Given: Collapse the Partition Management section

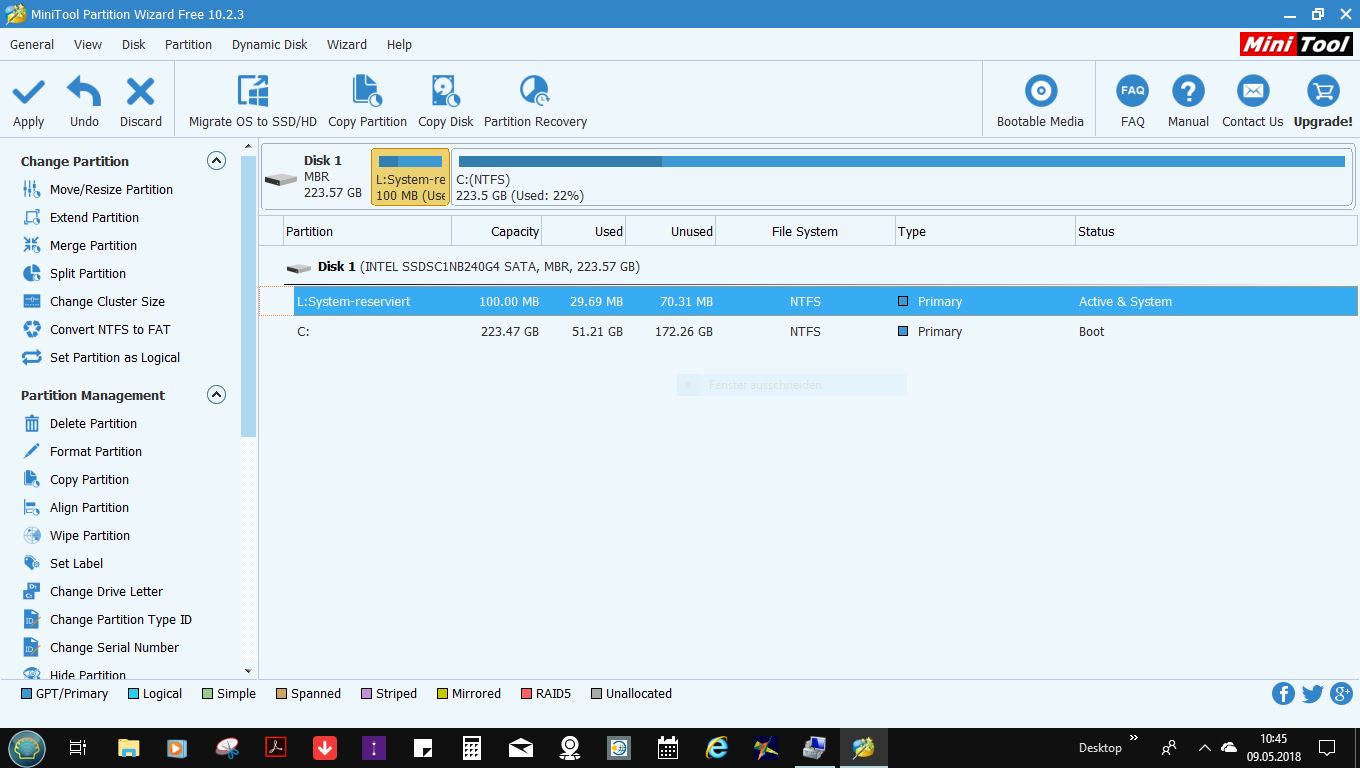Looking at the screenshot, I should coord(216,394).
